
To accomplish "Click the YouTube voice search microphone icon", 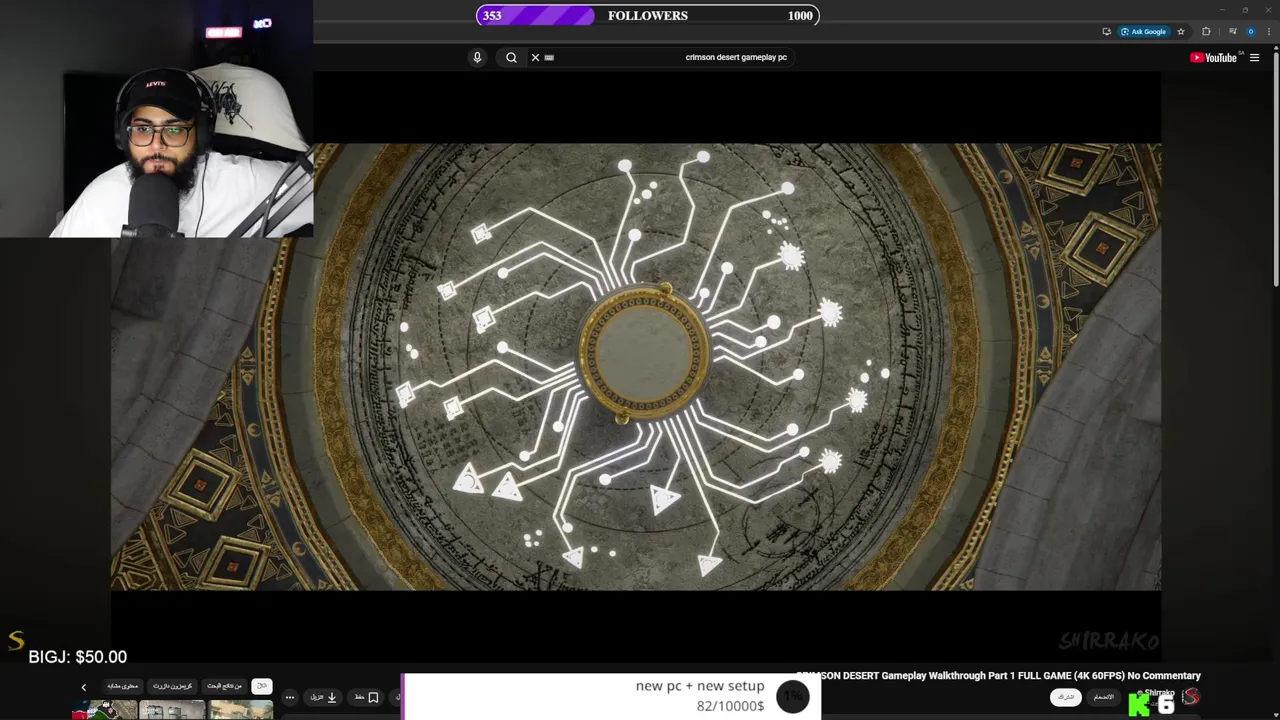I will tap(477, 57).
